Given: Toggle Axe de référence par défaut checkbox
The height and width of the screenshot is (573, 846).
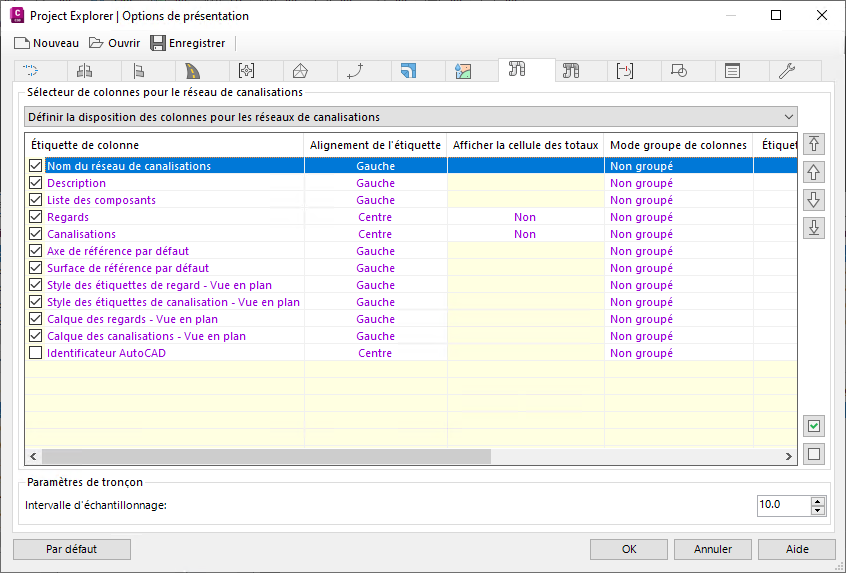Looking at the screenshot, I should click(x=36, y=251).
